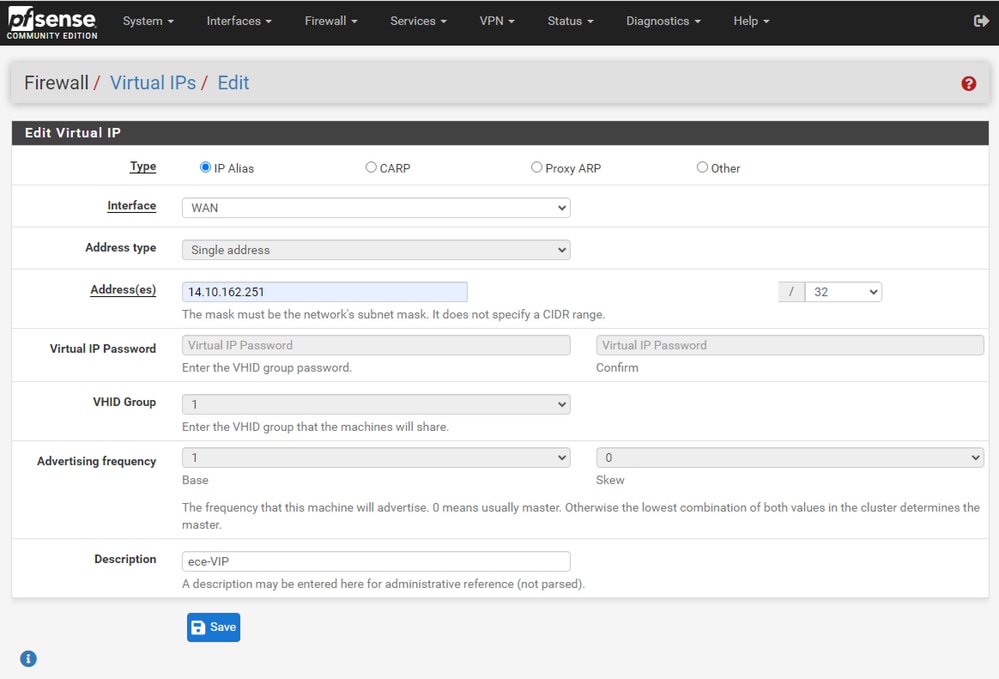Click the Save button
The width and height of the screenshot is (999, 679).
213,627
